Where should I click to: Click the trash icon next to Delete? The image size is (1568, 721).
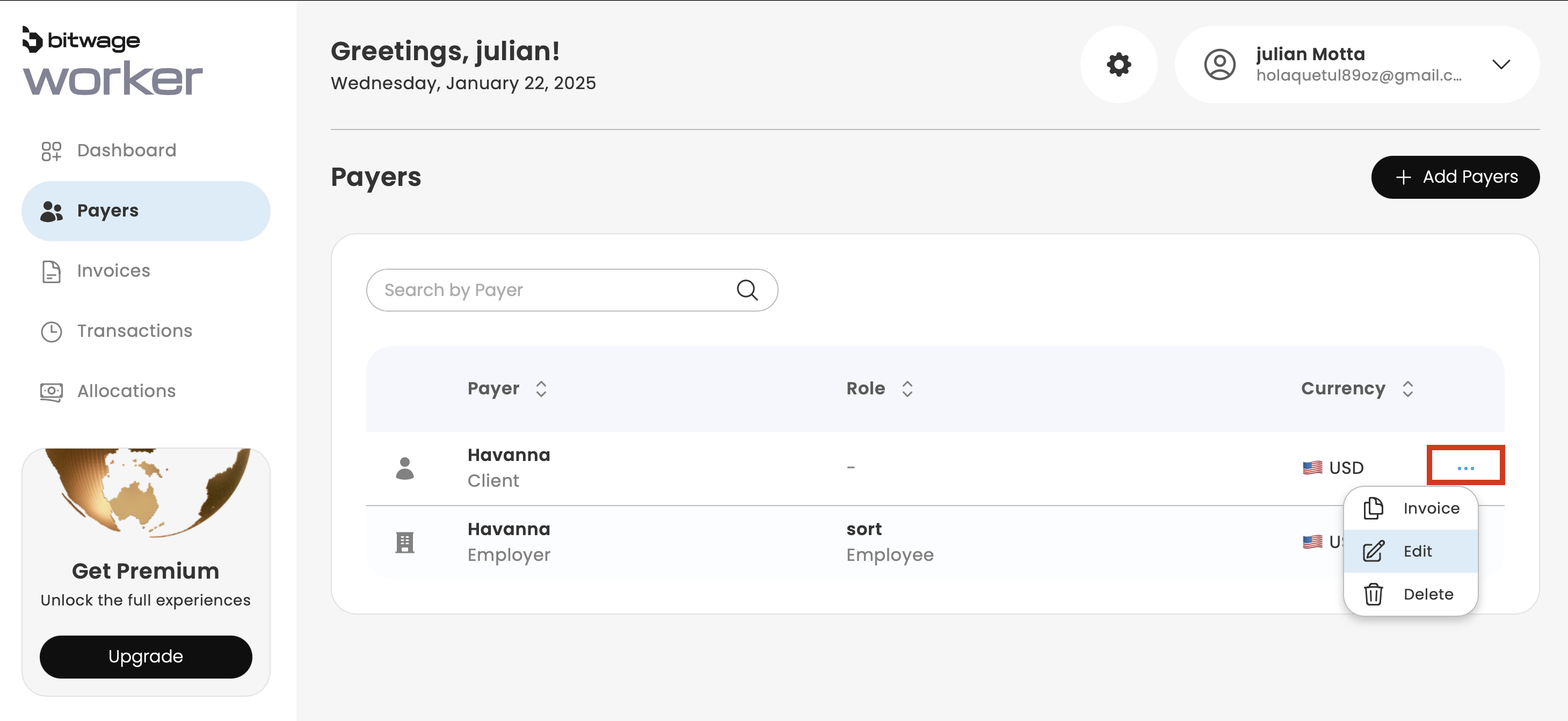[x=1373, y=594]
